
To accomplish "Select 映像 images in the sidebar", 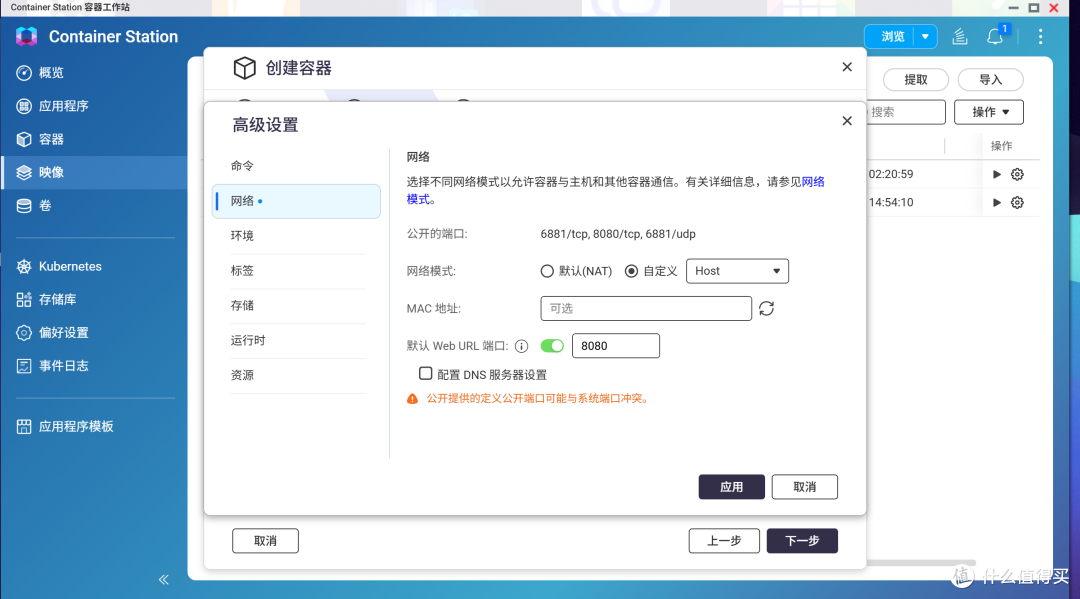I will (x=94, y=172).
